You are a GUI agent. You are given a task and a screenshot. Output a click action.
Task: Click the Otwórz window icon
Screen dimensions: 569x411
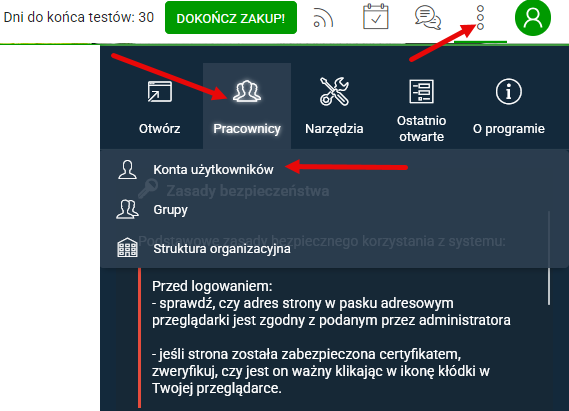(160, 92)
